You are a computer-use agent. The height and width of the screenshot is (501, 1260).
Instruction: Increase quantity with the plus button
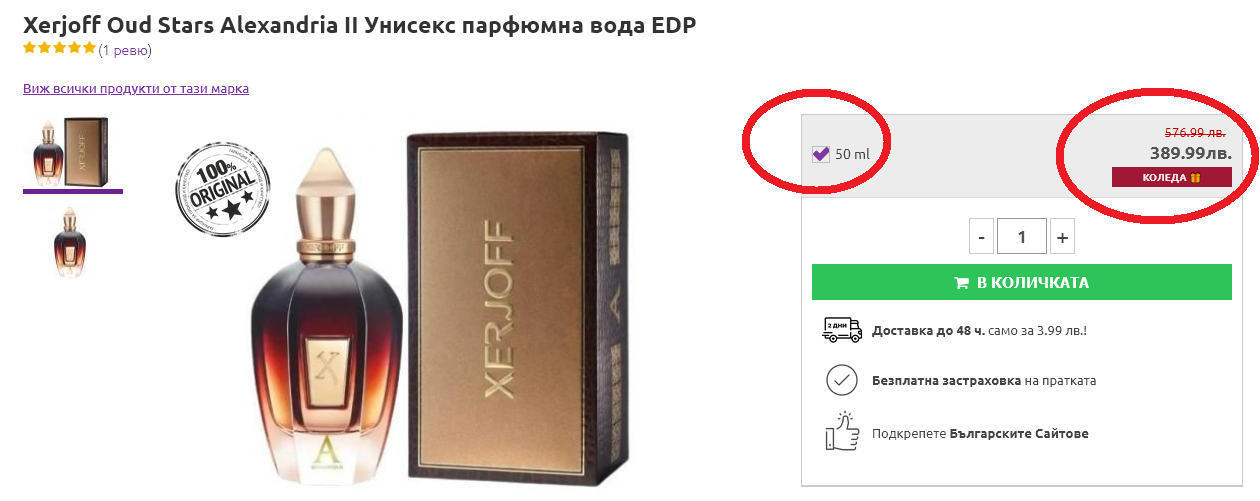(1062, 237)
